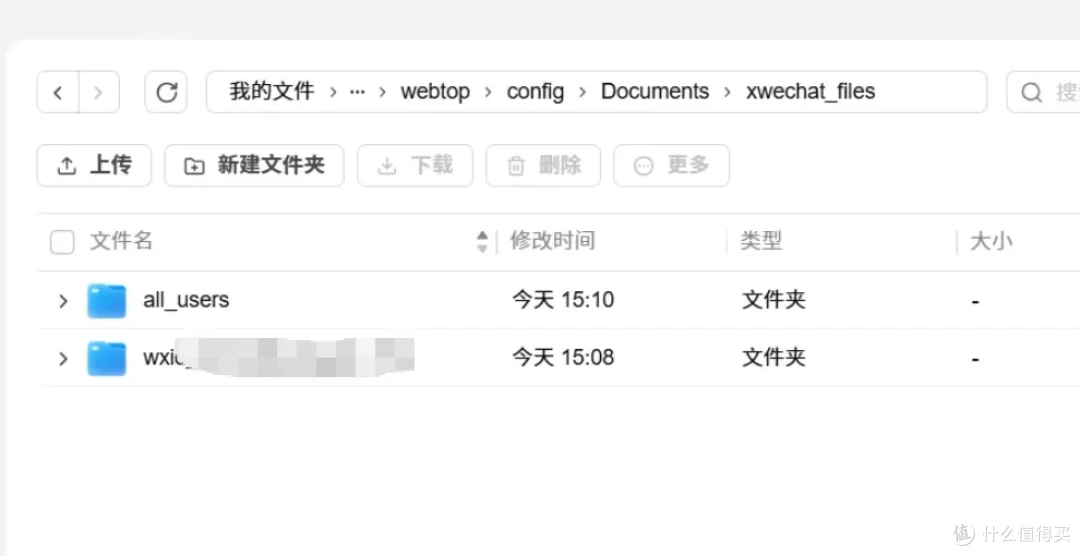Navigate to Documents in breadcrumb
The width and height of the screenshot is (1080, 556).
click(655, 91)
